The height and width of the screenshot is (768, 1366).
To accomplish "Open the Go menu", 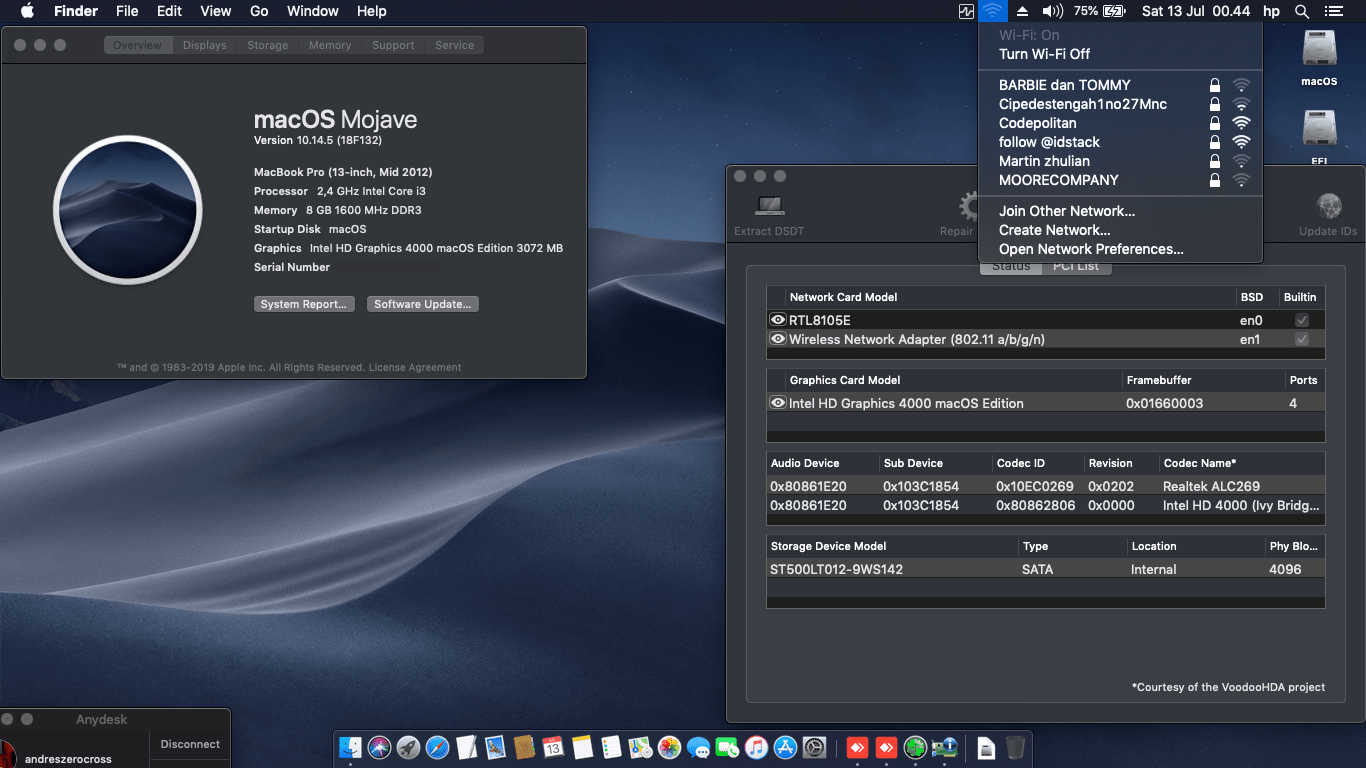I will tap(259, 11).
